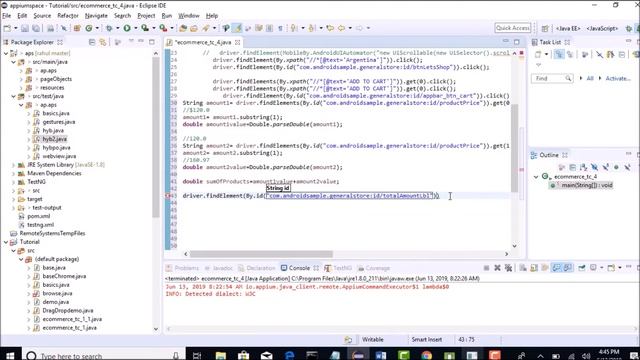Toggle the Mark Occurrences highlighter icon
640x360 pixels.
(237, 28)
